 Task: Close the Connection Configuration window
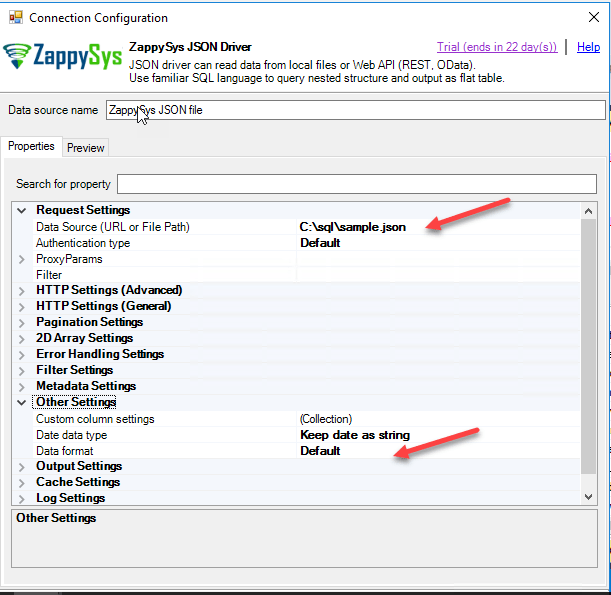pos(593,17)
